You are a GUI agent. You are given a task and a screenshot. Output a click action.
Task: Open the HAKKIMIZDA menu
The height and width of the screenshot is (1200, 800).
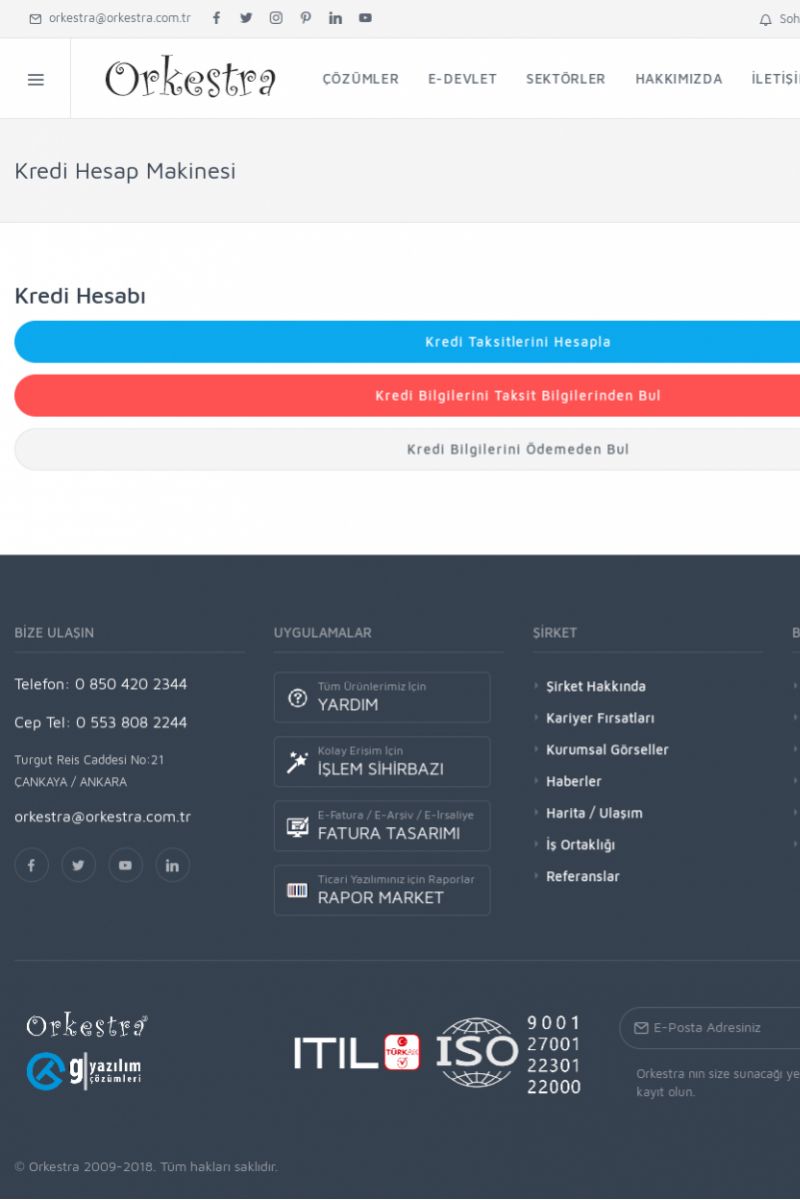coord(679,79)
